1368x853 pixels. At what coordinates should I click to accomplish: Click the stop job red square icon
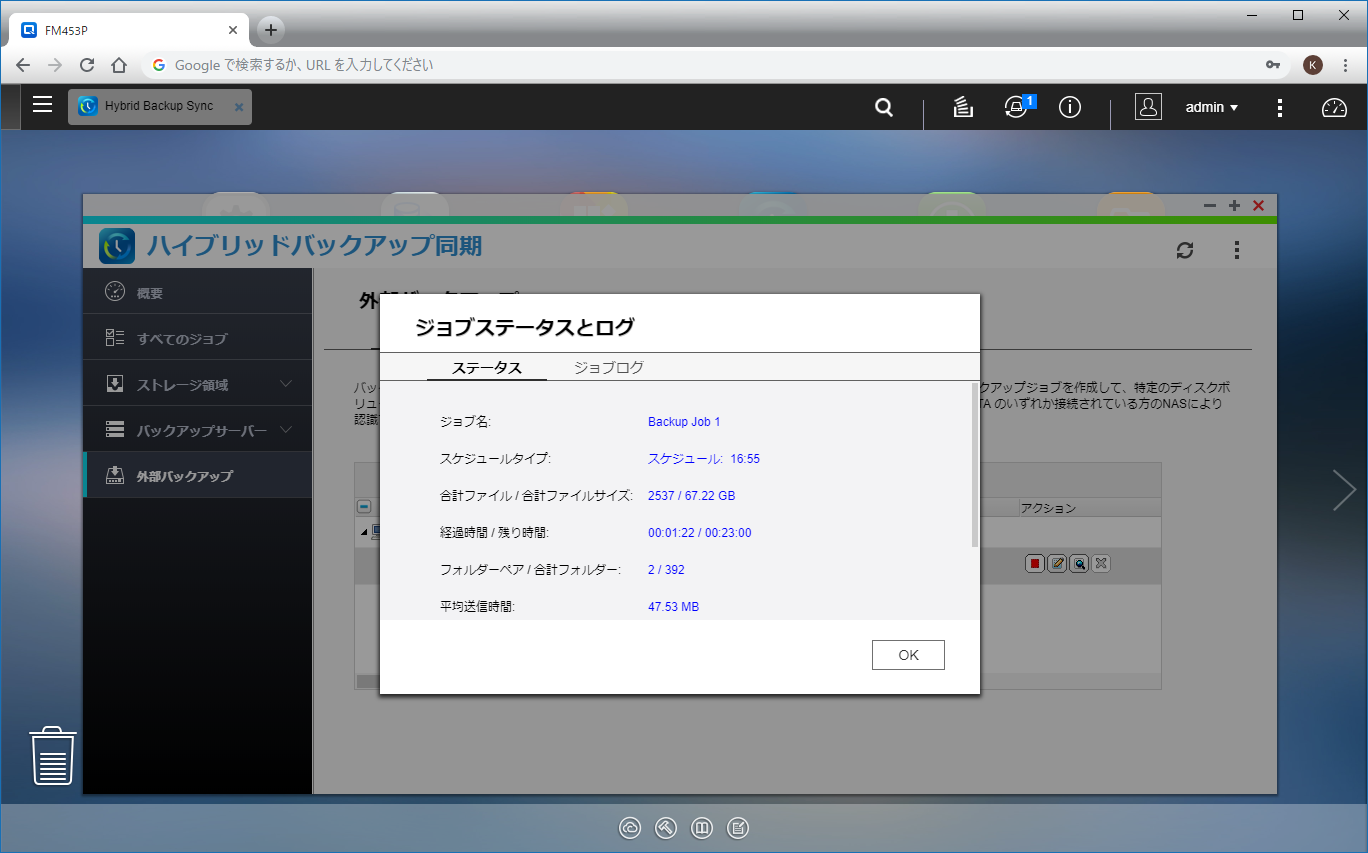(1035, 564)
